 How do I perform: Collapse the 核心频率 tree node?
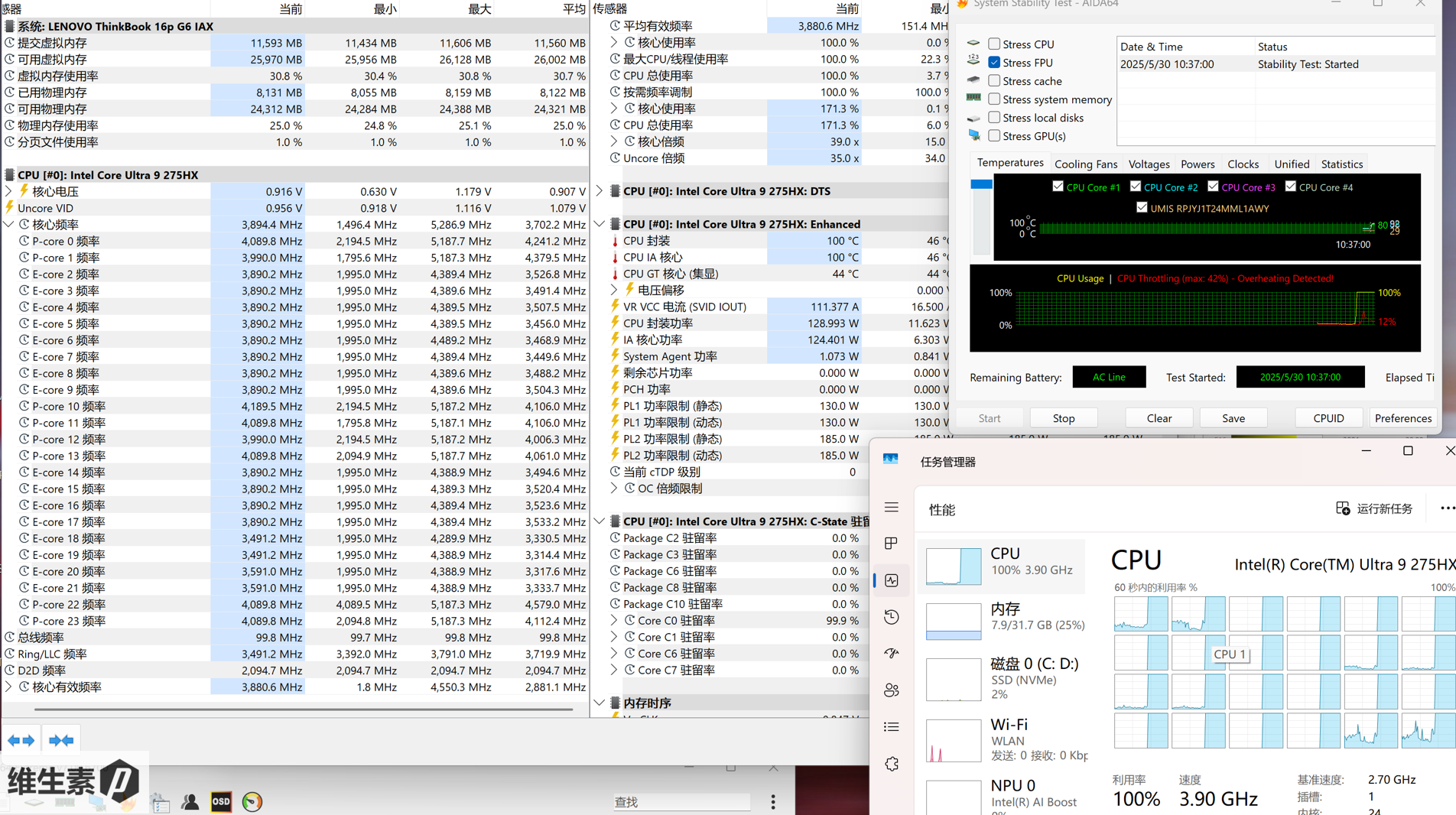coord(9,225)
